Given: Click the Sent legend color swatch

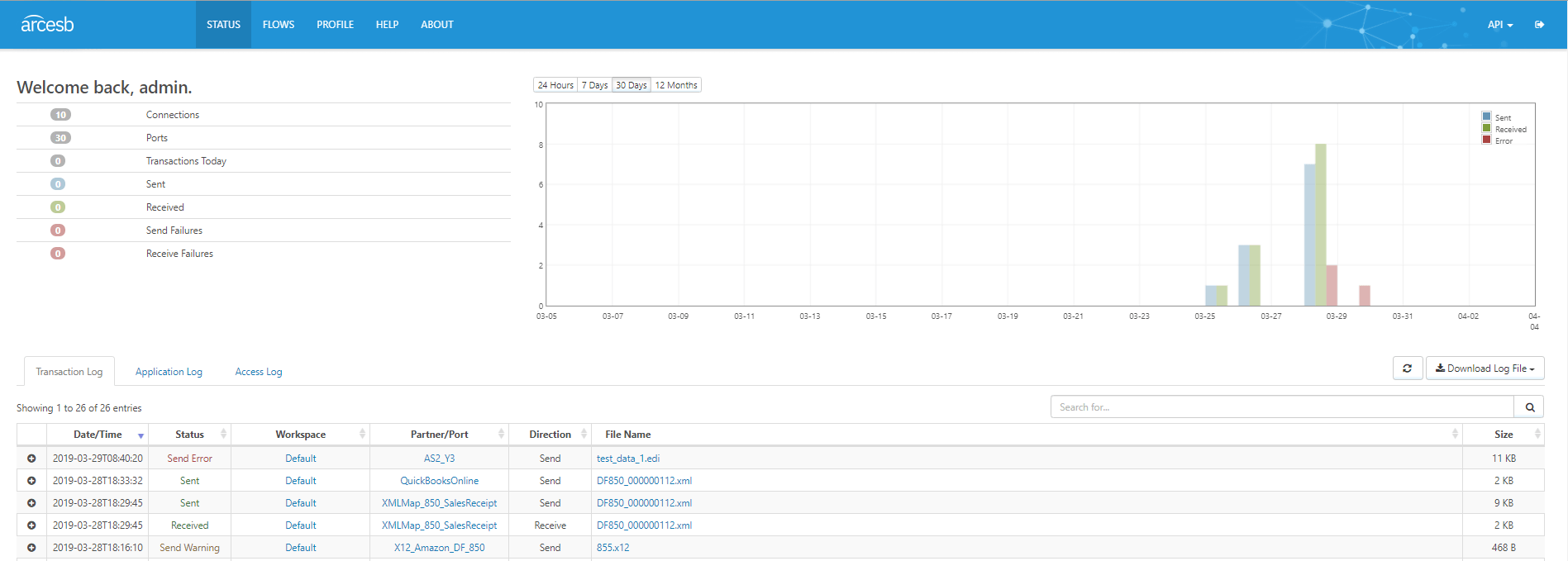Looking at the screenshot, I should (x=1487, y=117).
